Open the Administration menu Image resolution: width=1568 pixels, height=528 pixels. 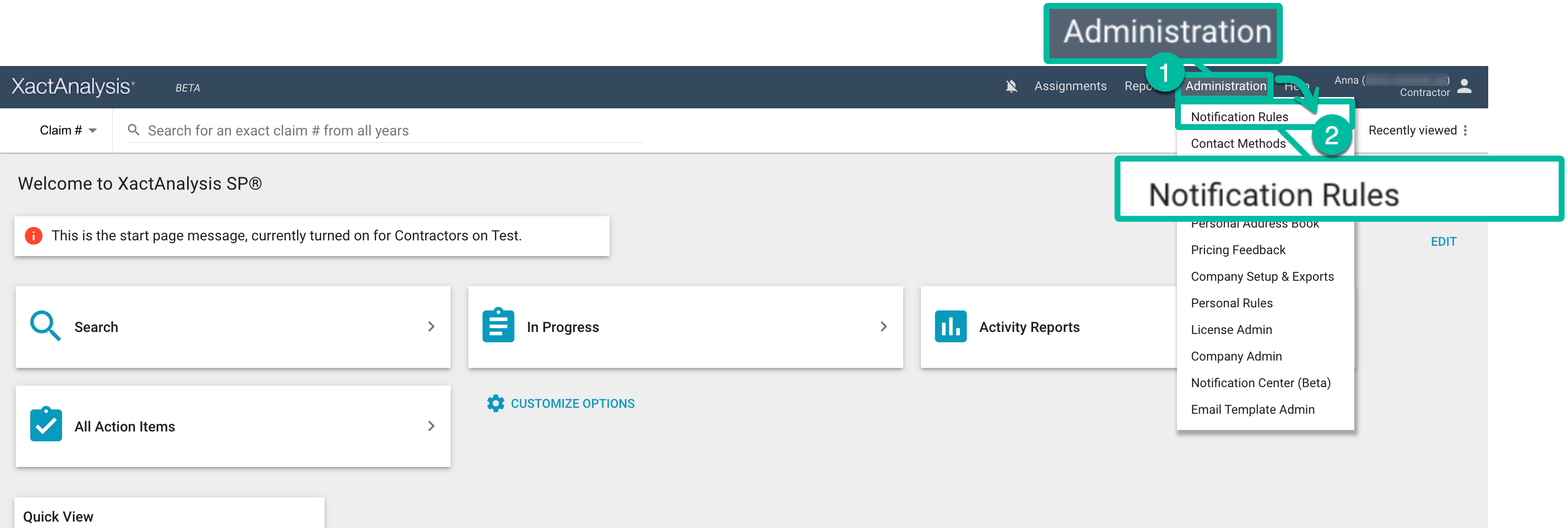[1225, 86]
